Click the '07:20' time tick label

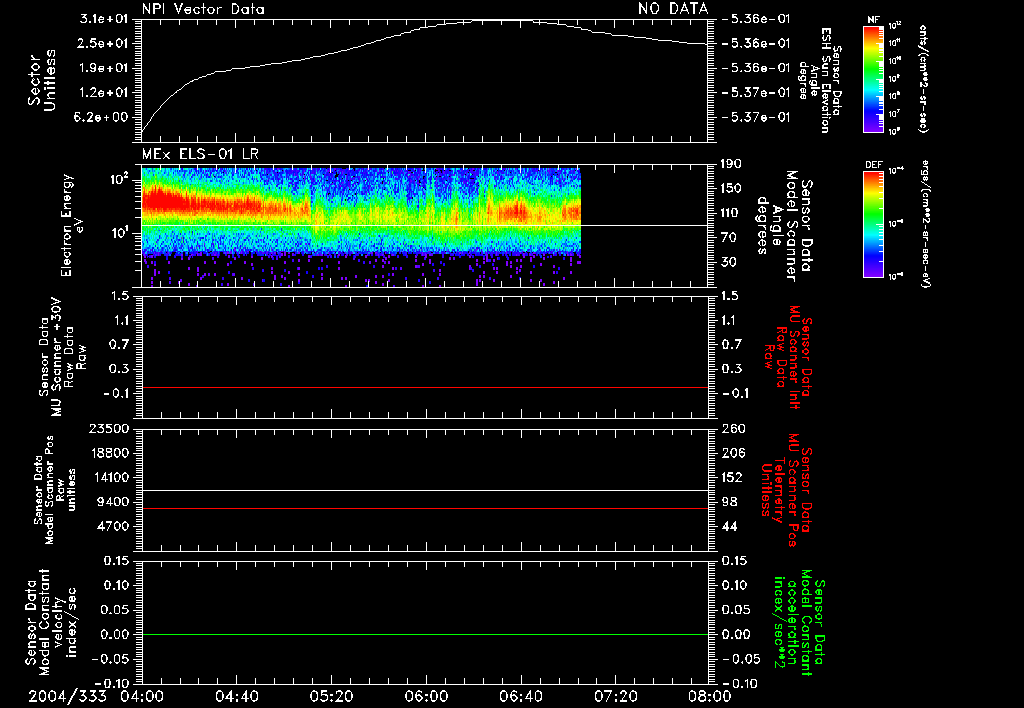click(x=615, y=696)
